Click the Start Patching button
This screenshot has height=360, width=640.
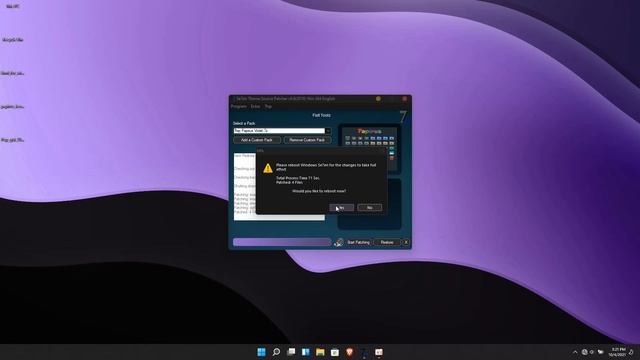click(x=358, y=242)
